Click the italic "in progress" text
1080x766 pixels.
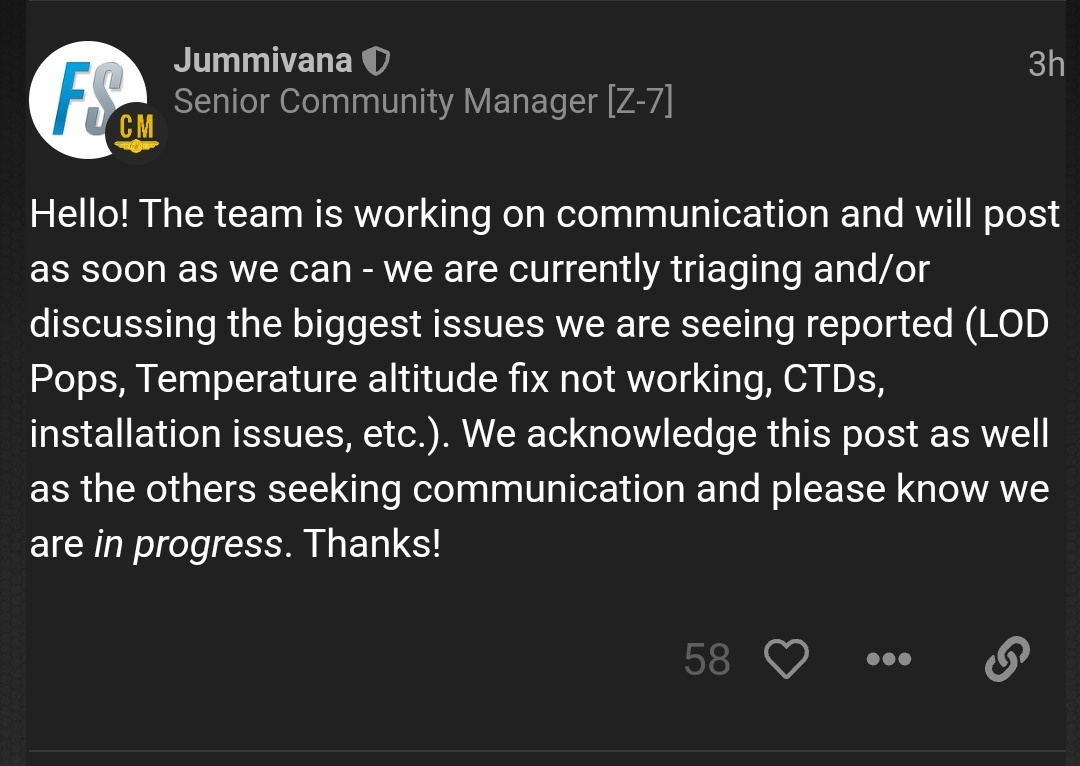point(188,544)
